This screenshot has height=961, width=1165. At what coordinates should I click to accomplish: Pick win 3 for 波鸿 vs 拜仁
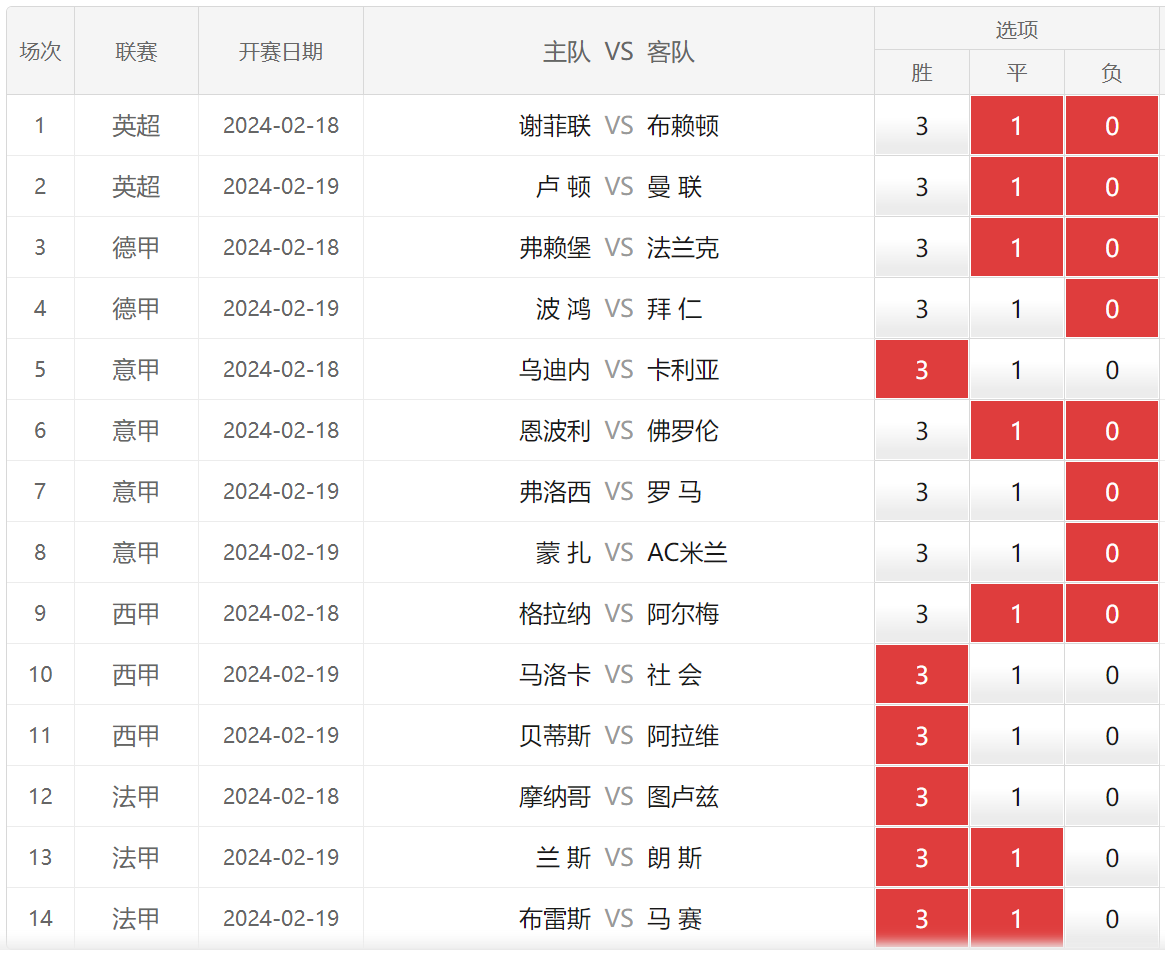click(921, 308)
